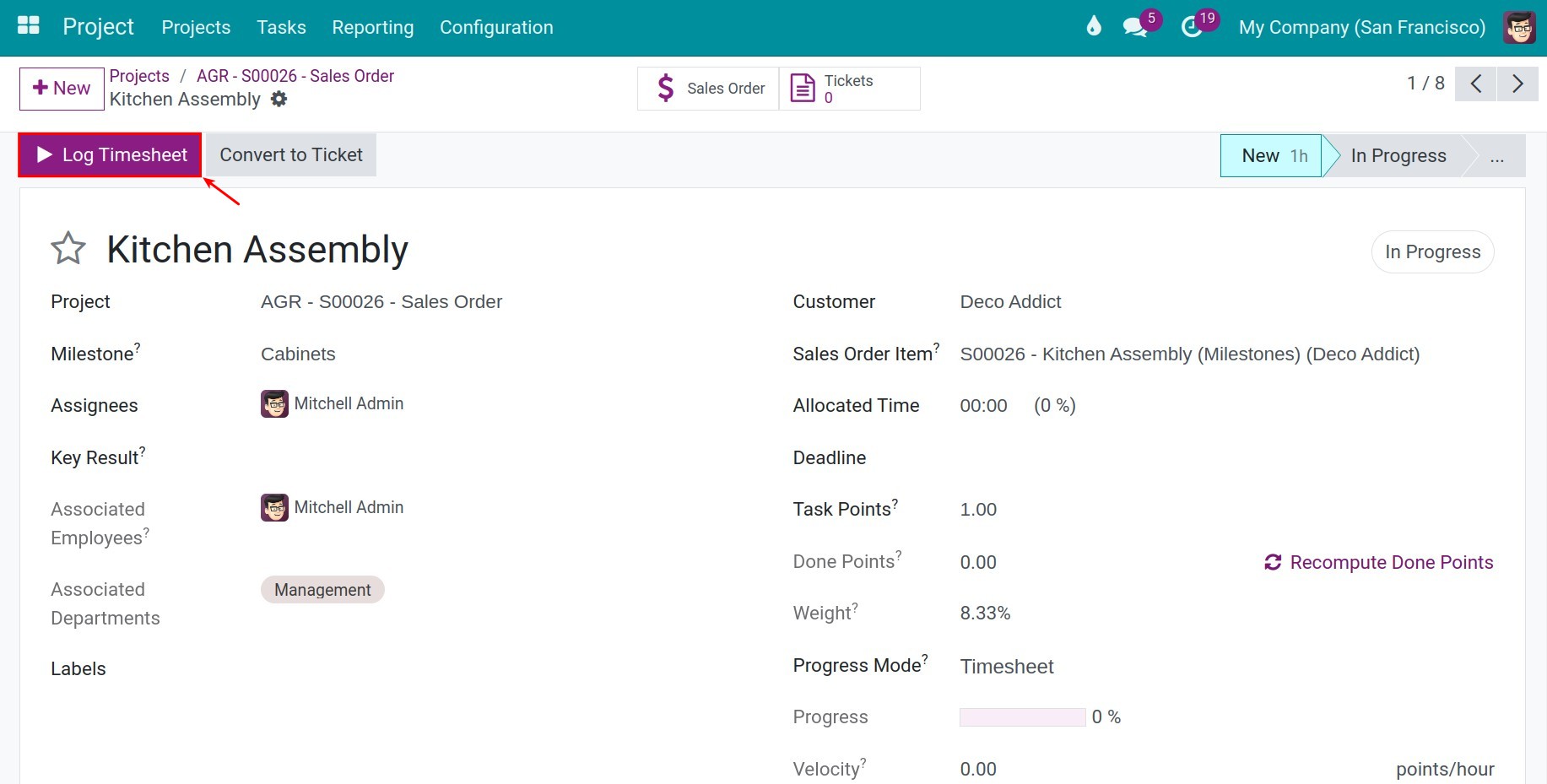Open the user avatar menu in top bar

tap(1519, 27)
